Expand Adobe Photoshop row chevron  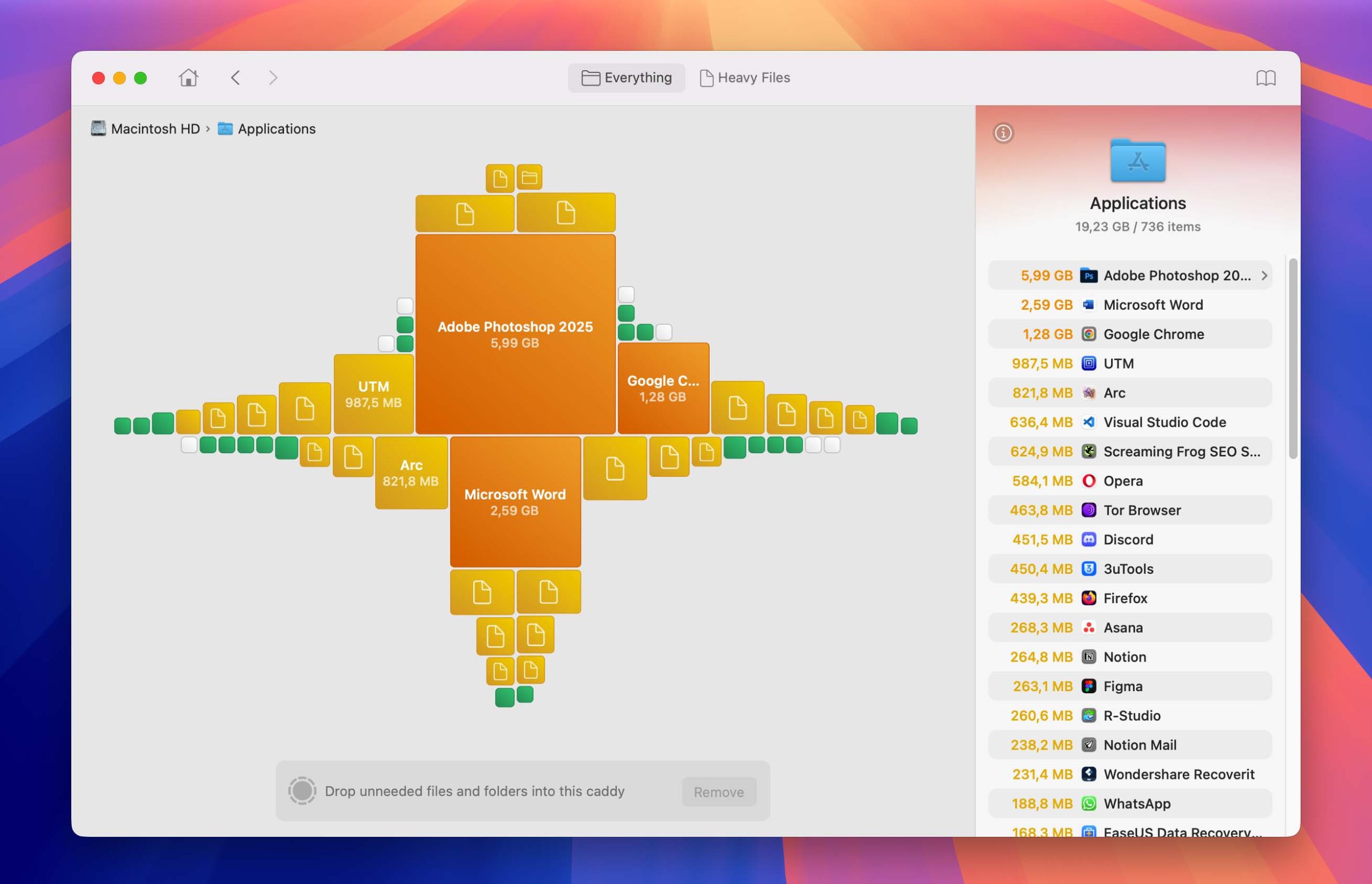1264,275
